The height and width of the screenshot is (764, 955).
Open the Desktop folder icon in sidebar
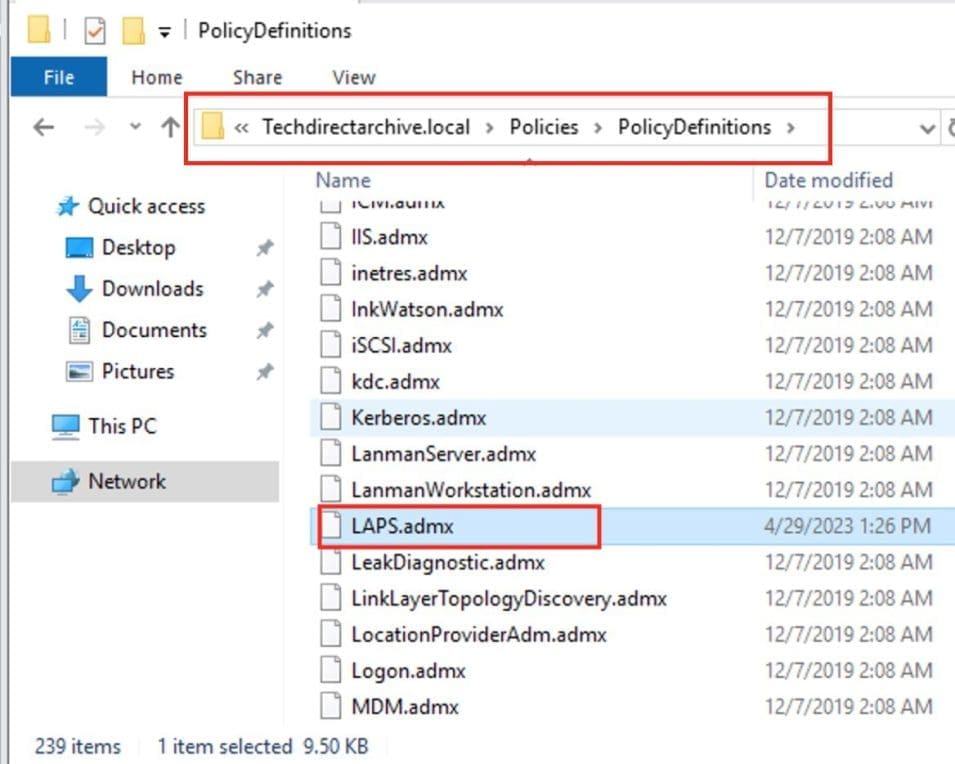[x=79, y=248]
